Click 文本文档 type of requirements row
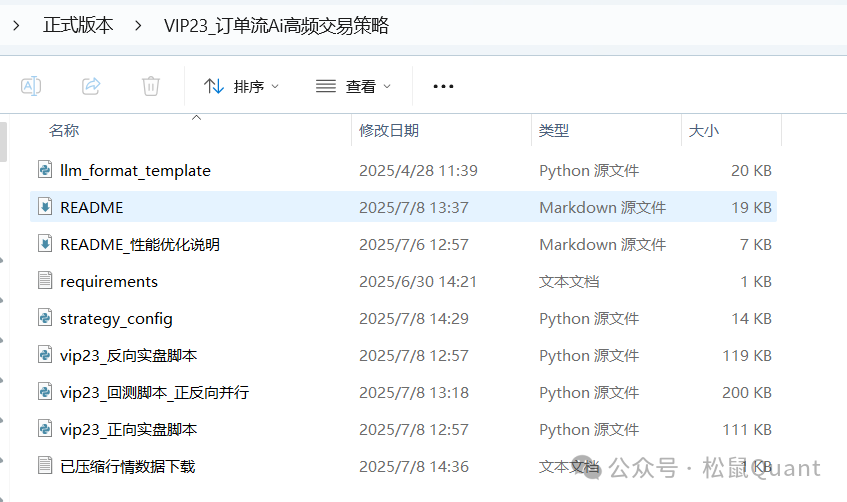The width and height of the screenshot is (847, 502). pos(569,282)
